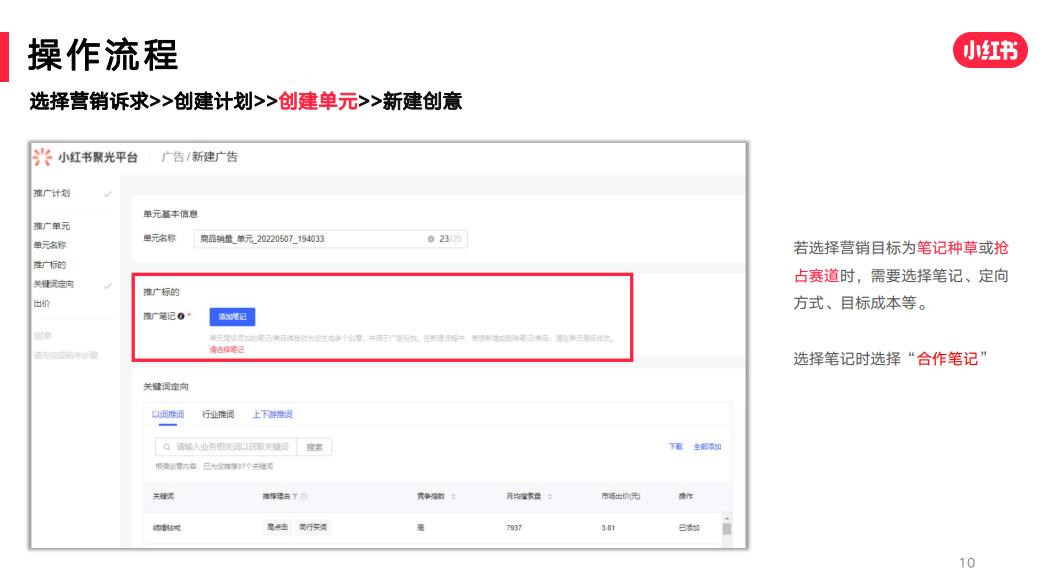Click the 高点击 tag in the keyword row
Viewport: 1044px width, 581px height.
tap(278, 527)
